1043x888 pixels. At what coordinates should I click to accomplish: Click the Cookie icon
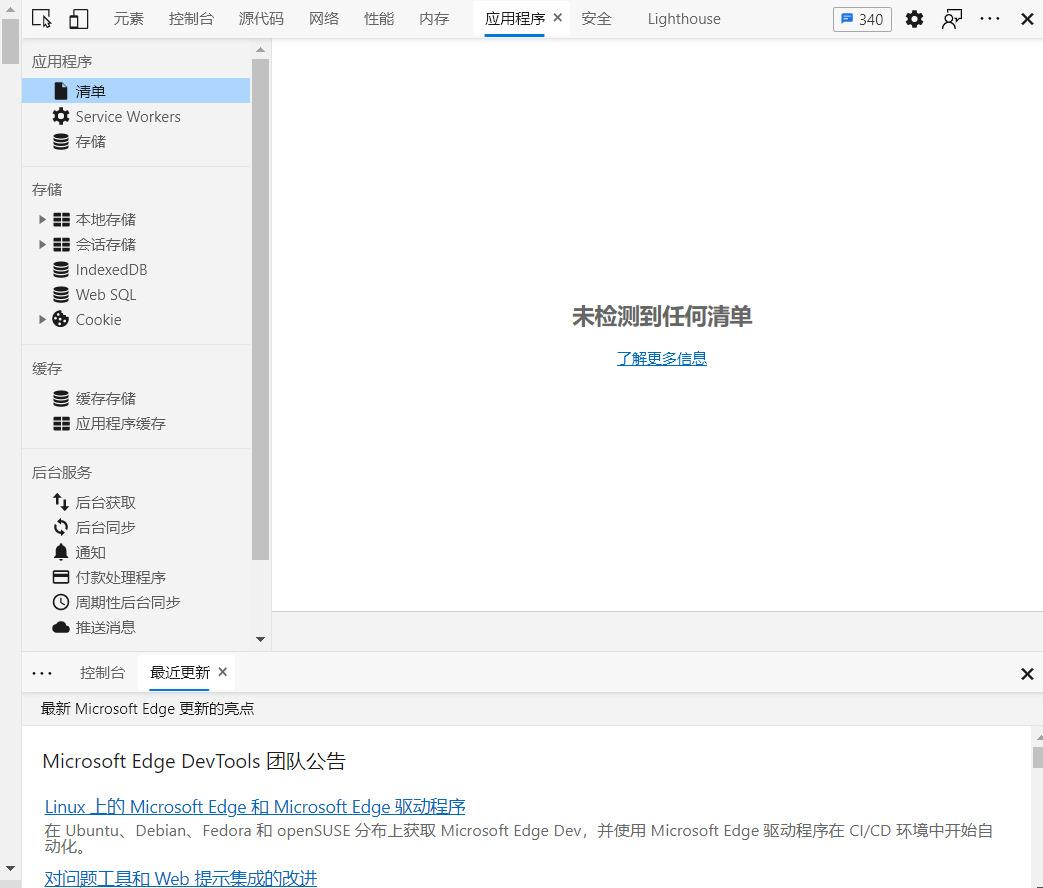click(61, 319)
